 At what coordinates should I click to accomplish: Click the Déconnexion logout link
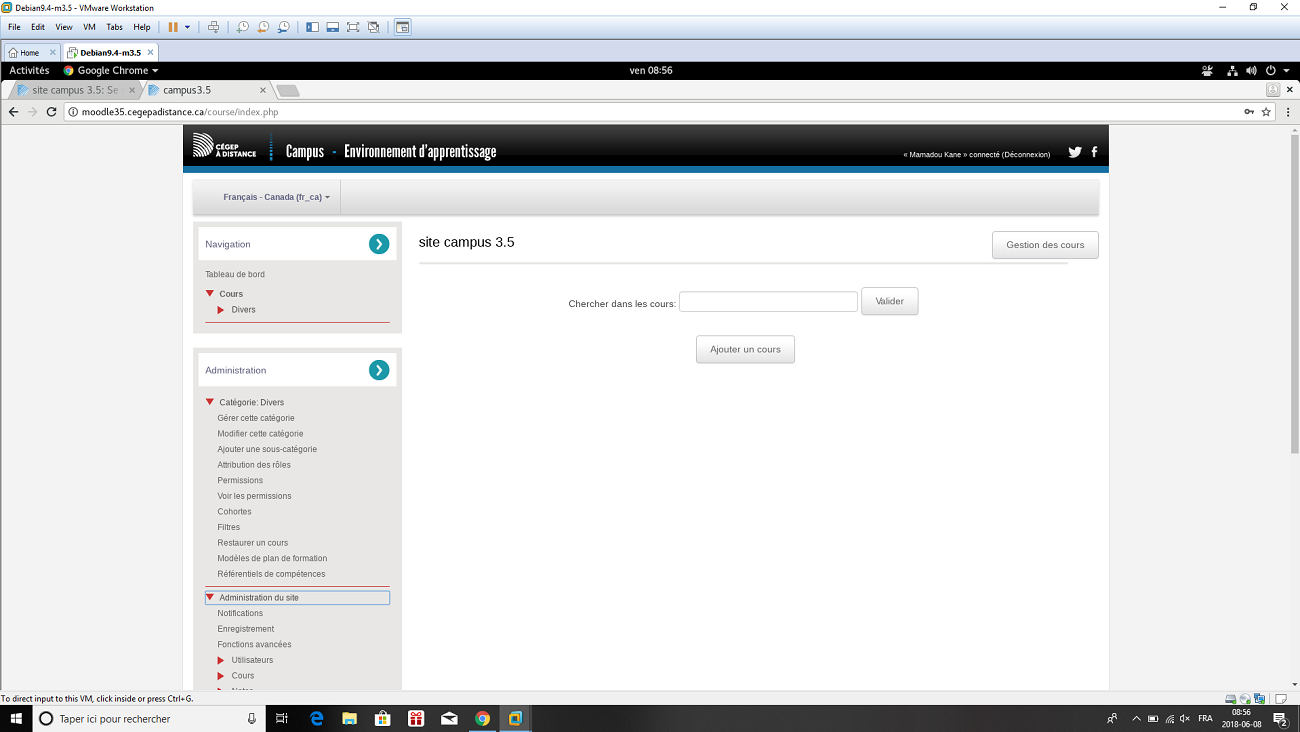pyautogui.click(x=1025, y=154)
